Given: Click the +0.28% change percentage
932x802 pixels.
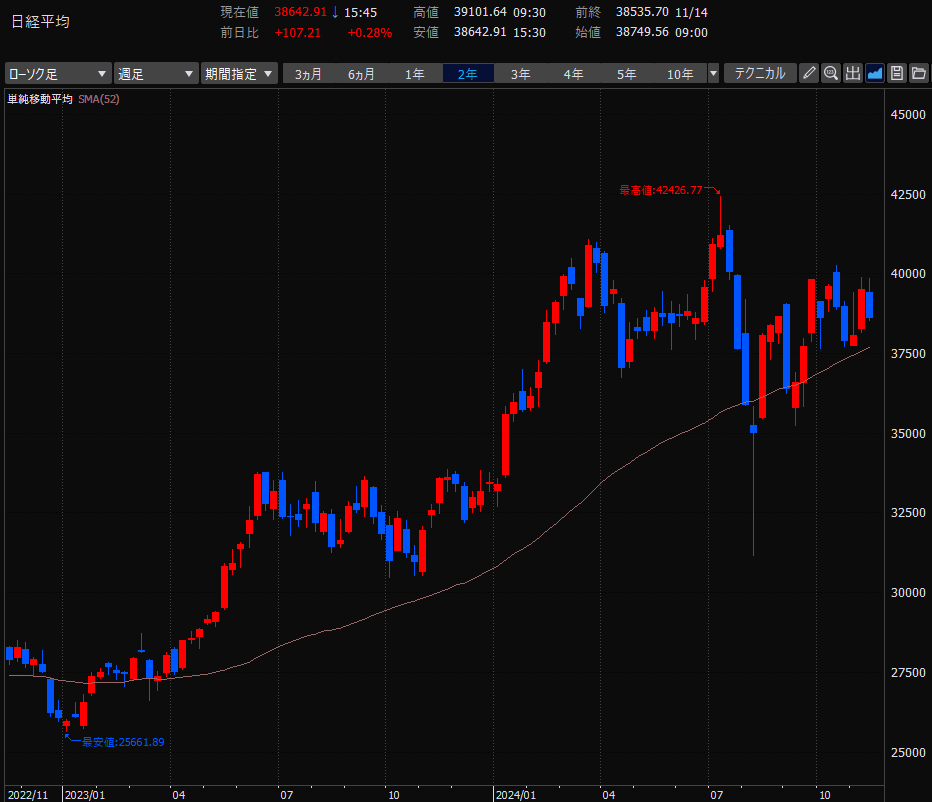Looking at the screenshot, I should tap(370, 33).
